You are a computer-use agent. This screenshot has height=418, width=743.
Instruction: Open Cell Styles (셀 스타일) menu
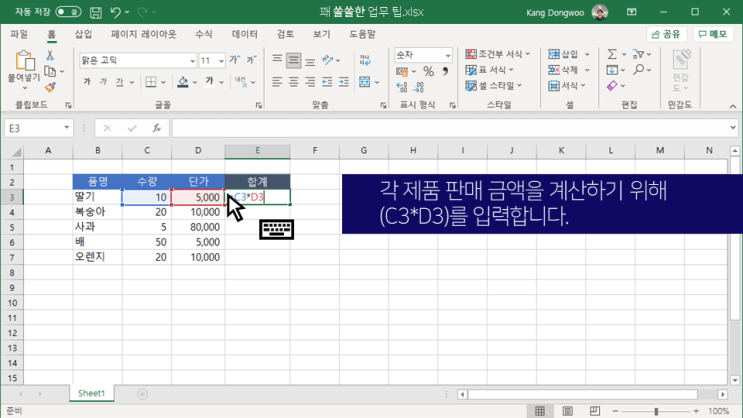tap(494, 86)
